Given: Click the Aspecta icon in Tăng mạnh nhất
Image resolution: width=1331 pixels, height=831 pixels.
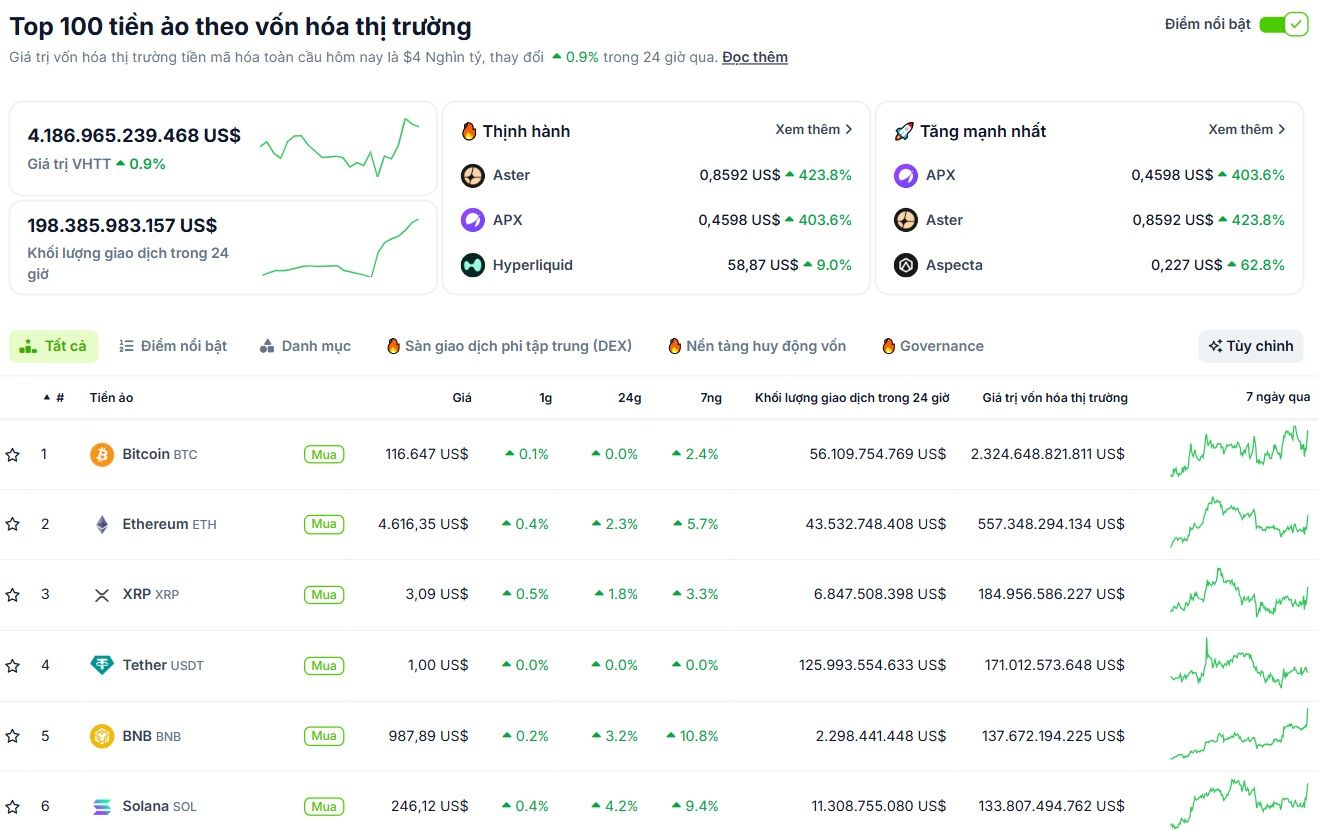Looking at the screenshot, I should [x=905, y=265].
